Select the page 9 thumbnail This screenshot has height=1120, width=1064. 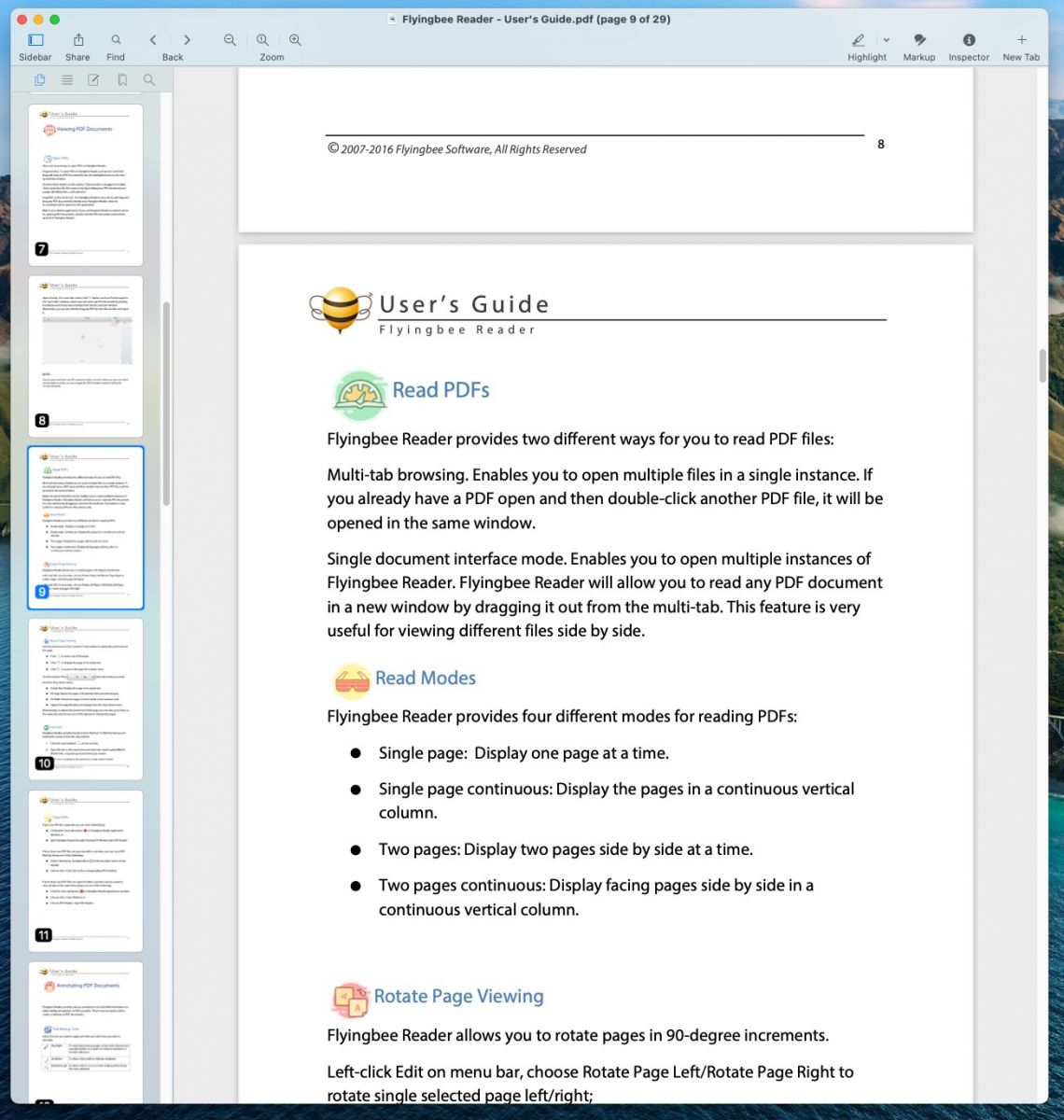pos(86,527)
